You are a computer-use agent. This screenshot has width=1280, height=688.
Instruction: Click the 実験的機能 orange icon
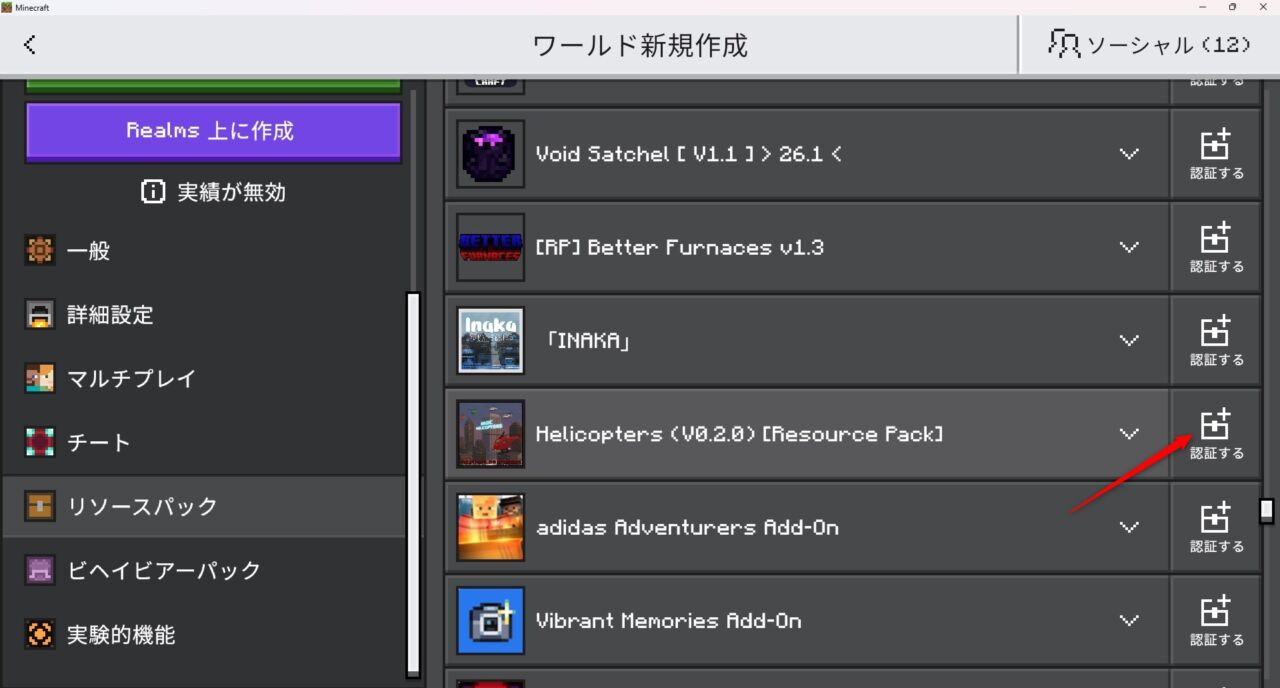pos(40,635)
